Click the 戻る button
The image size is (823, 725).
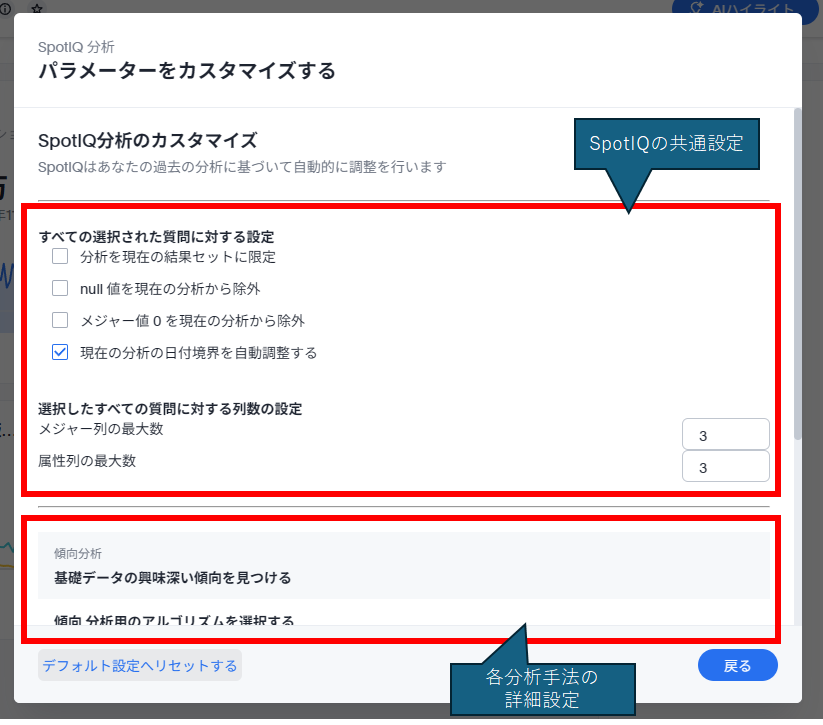point(737,665)
